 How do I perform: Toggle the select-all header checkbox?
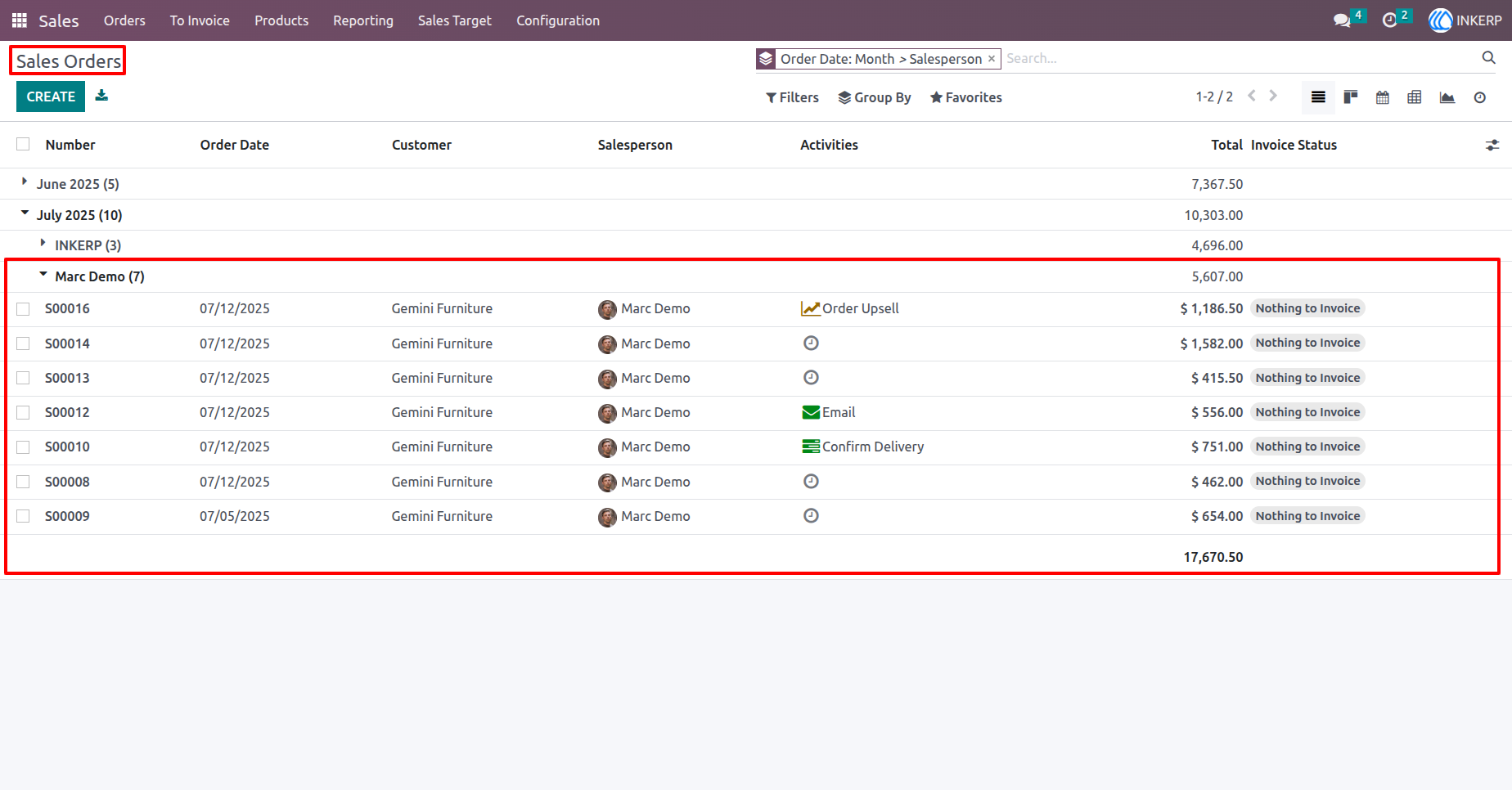coord(23,144)
